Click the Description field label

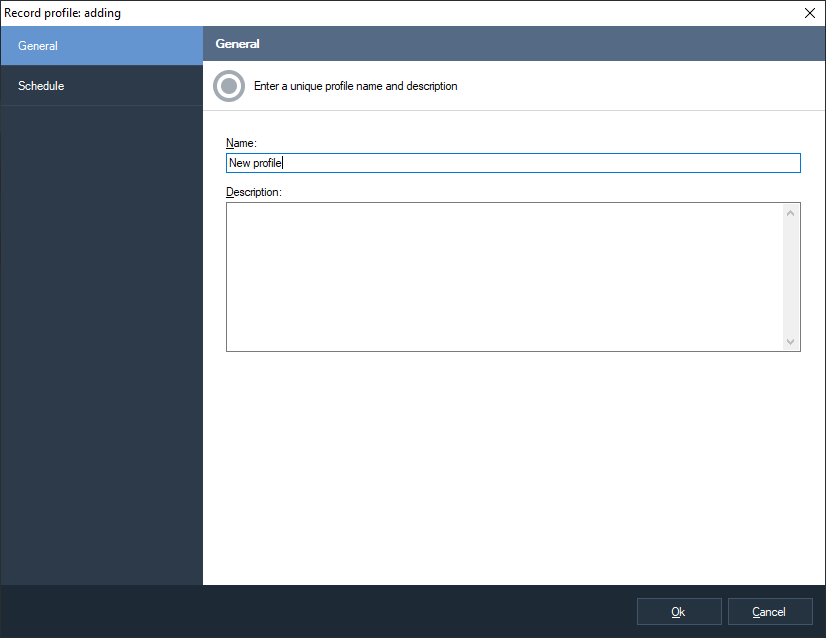tap(254, 191)
